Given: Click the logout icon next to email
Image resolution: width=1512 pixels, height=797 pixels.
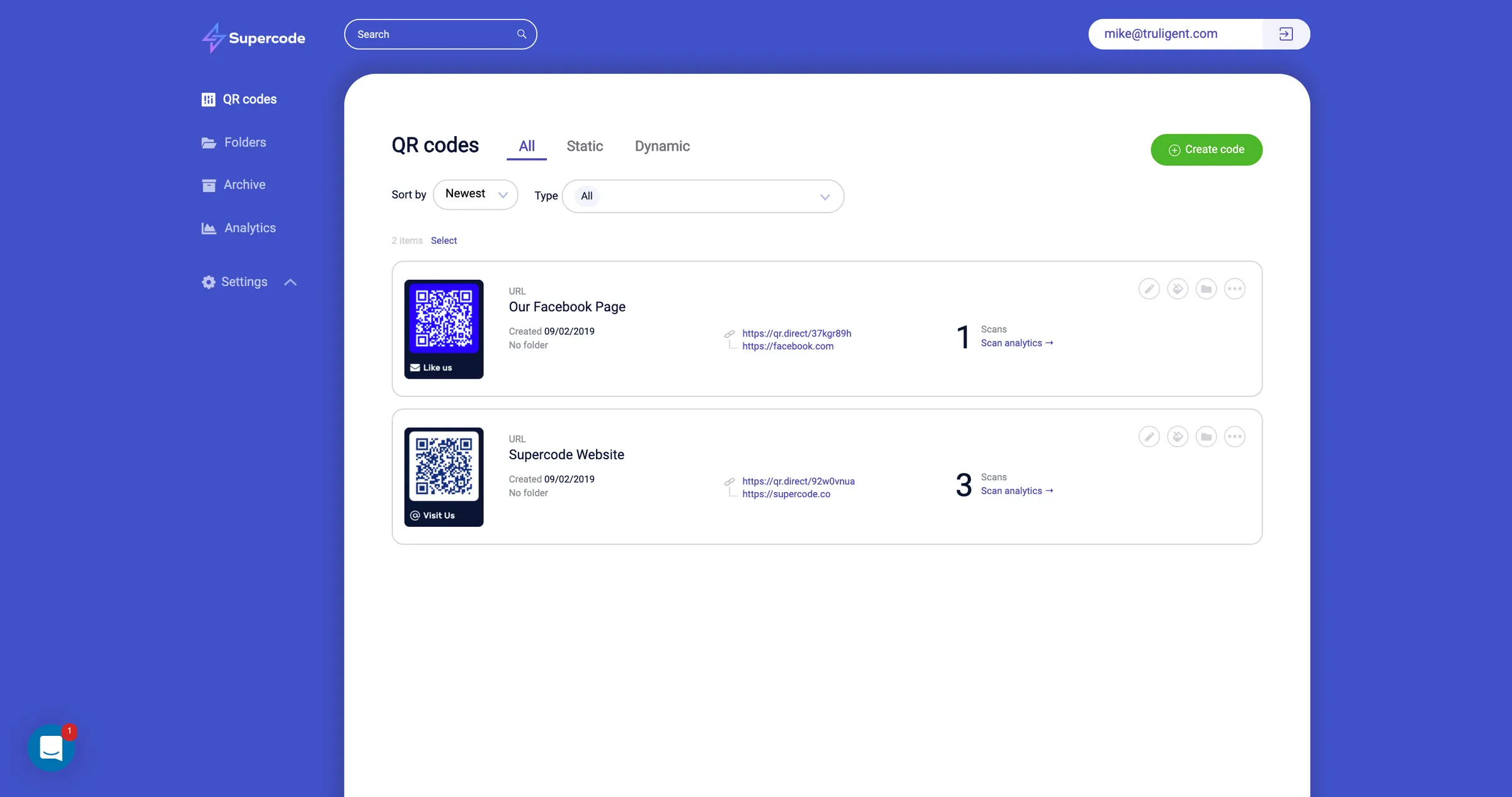Looking at the screenshot, I should (1286, 34).
